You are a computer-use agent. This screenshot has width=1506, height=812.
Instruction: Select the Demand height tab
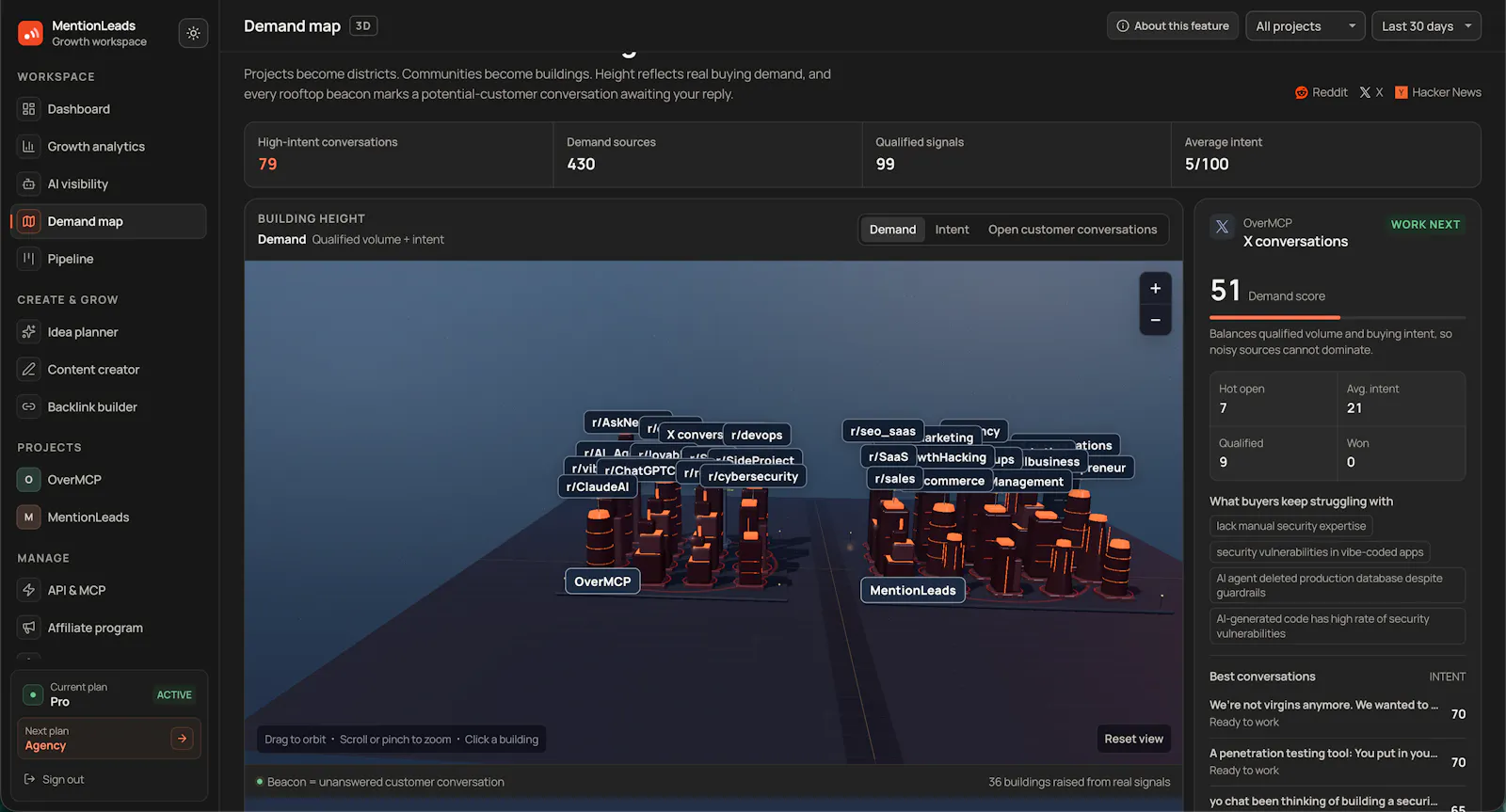(892, 230)
